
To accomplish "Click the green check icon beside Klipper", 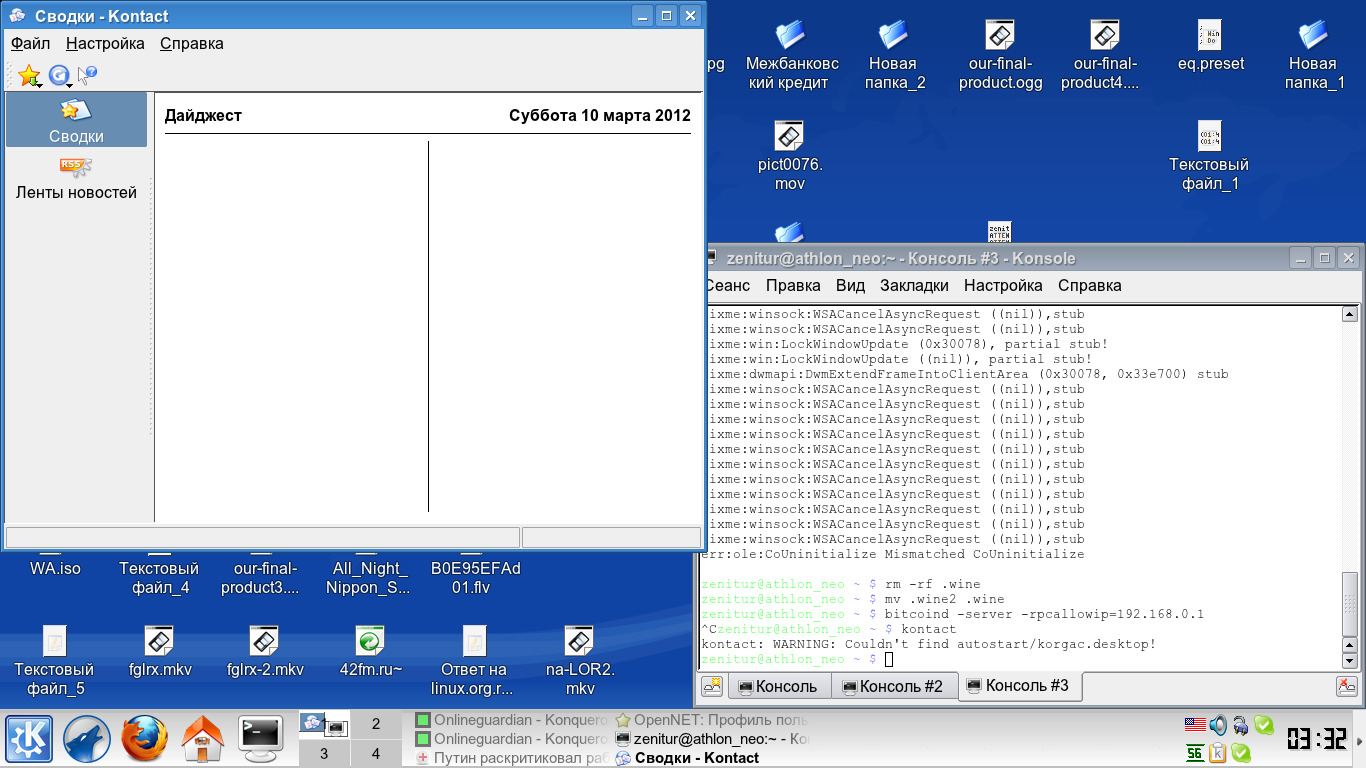I will coord(1241,753).
